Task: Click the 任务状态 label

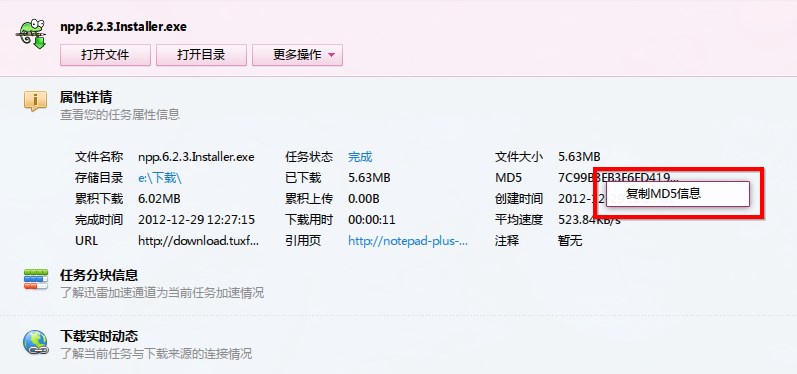Action: coord(309,157)
